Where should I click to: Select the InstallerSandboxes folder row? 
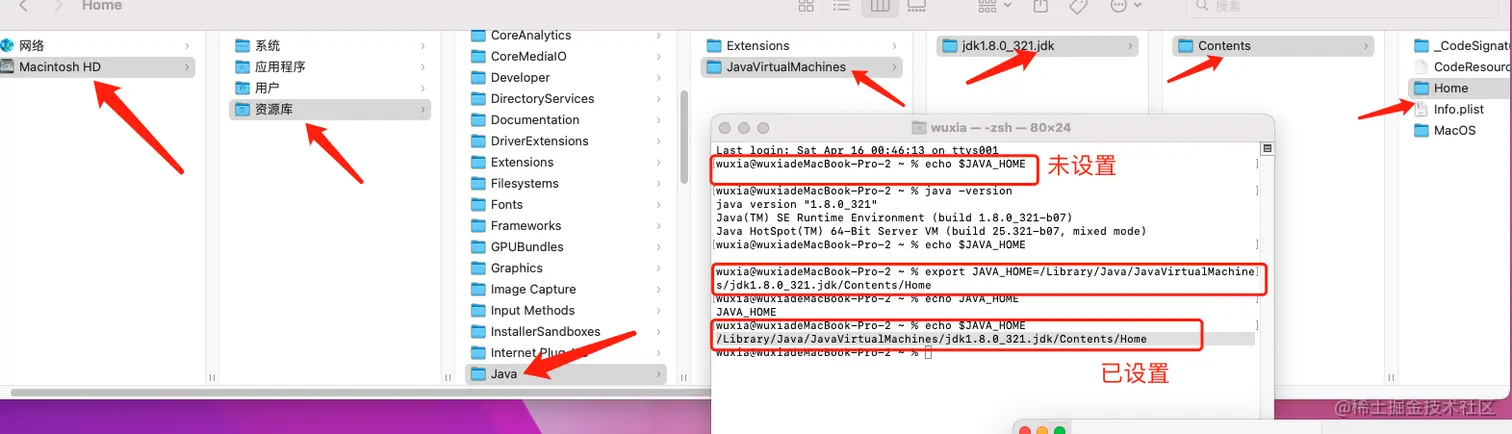tap(566, 332)
